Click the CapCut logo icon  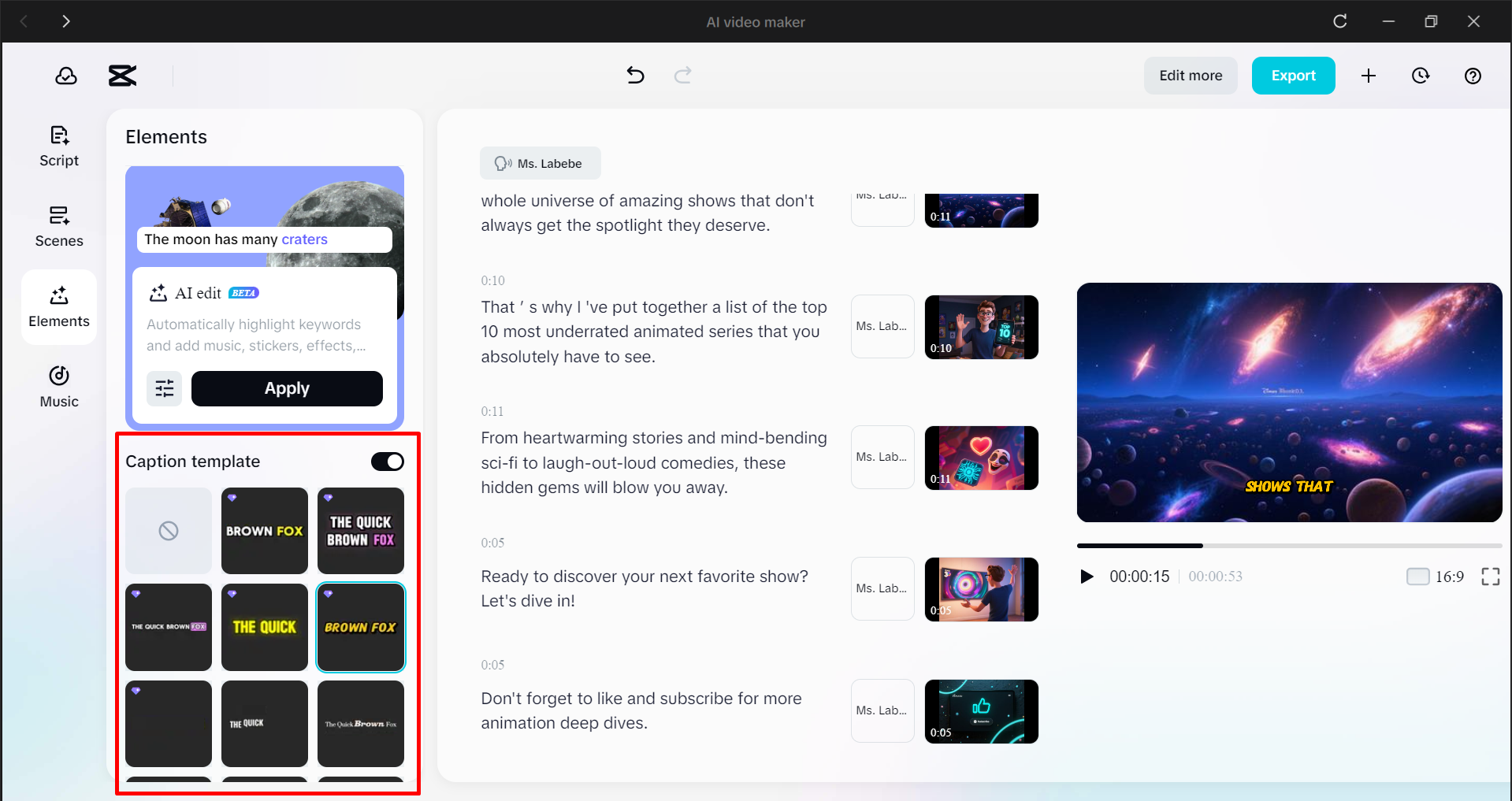click(x=122, y=75)
